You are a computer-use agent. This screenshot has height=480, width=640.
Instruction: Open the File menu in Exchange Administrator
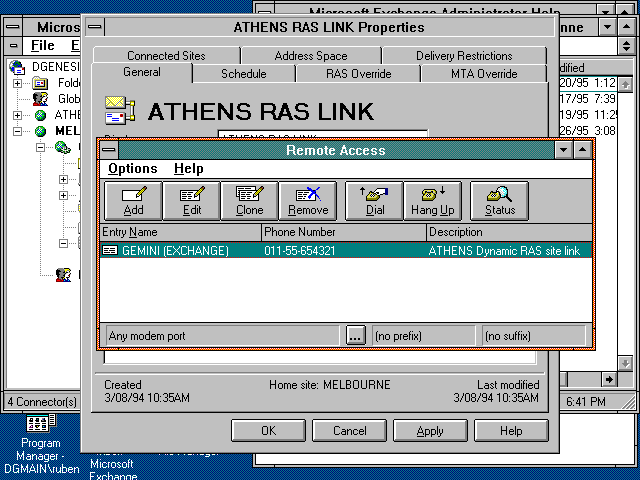(42, 45)
